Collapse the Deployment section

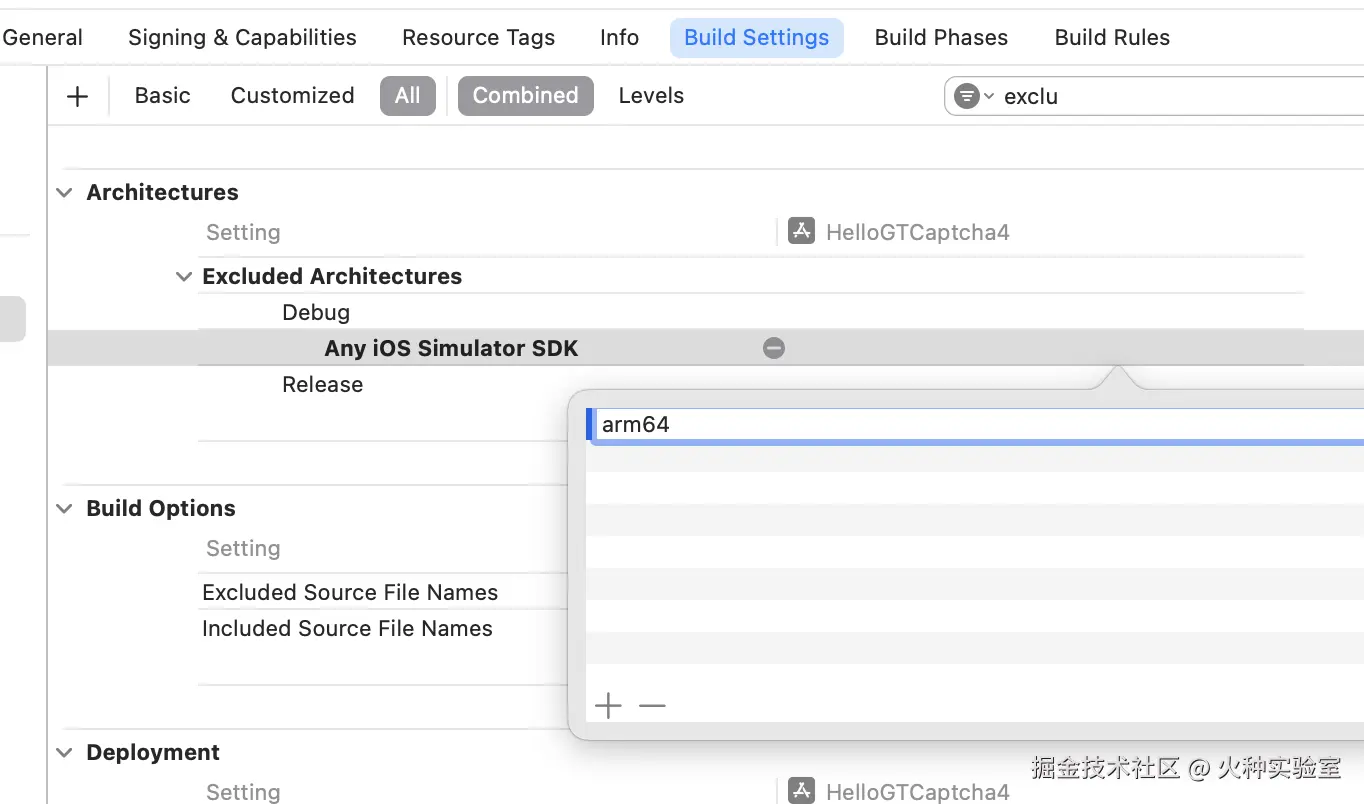point(65,752)
